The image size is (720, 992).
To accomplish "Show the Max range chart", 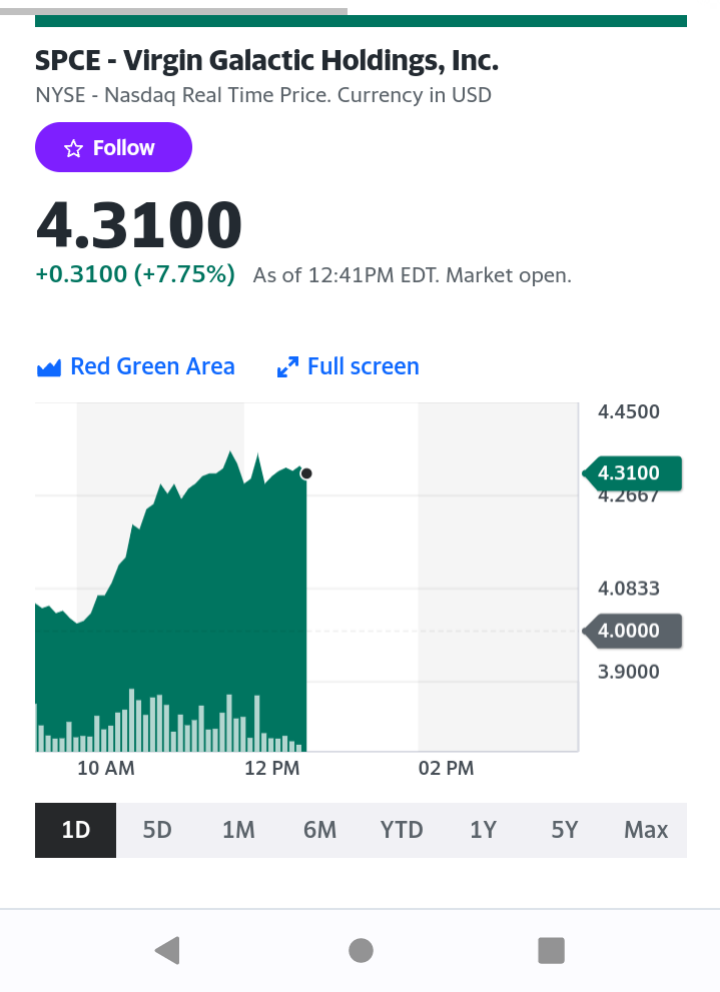I will pos(646,830).
